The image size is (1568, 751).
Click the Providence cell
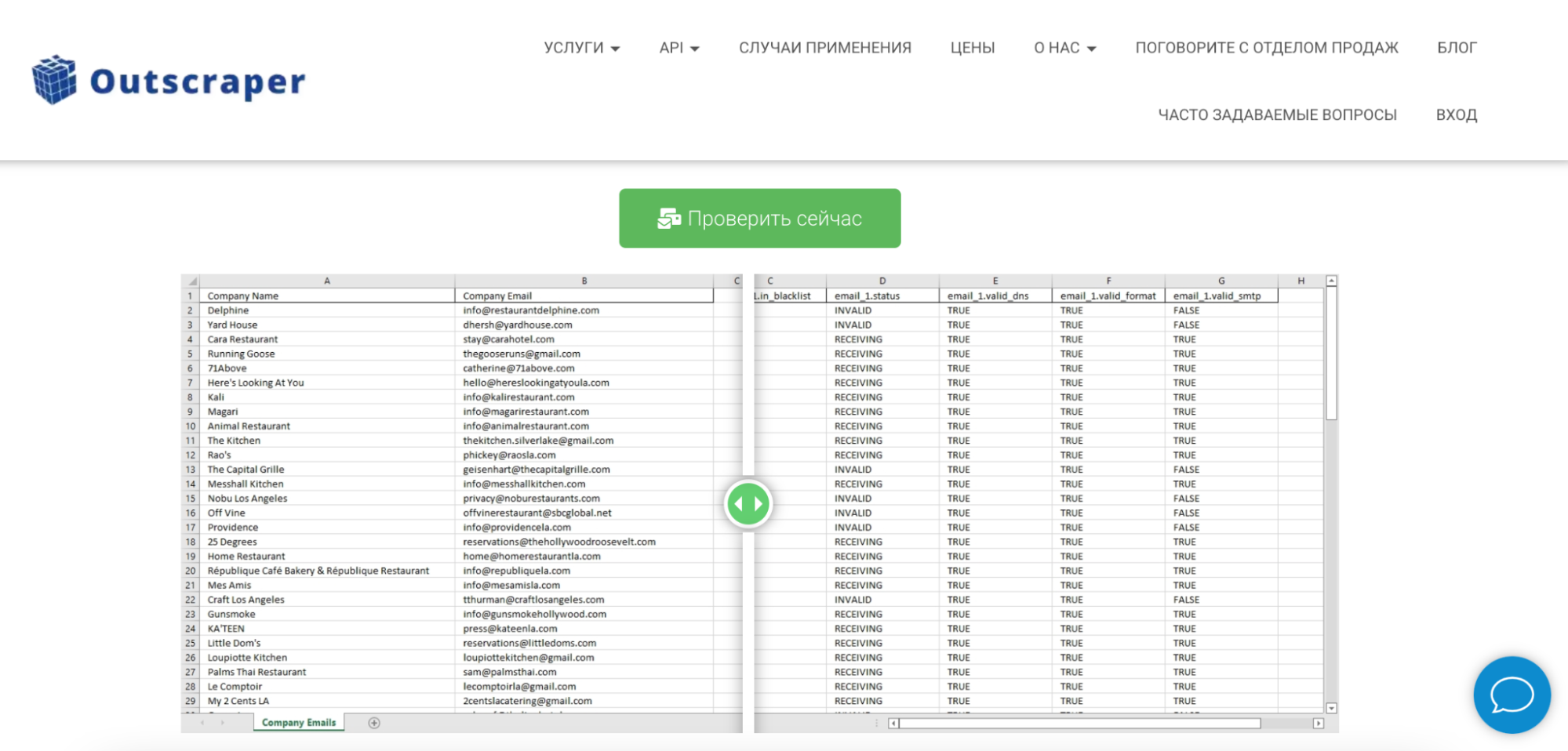327,528
